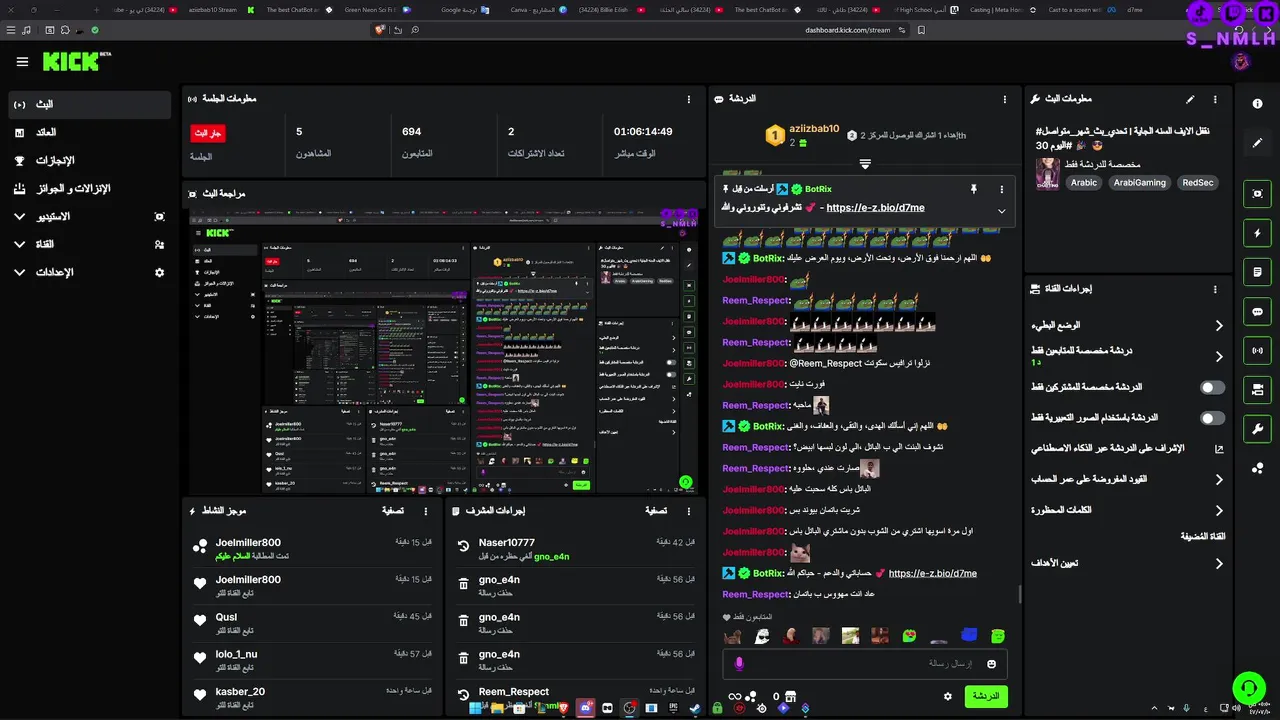This screenshot has width=1280, height=720.
Task: Select the Arabic tag
Action: (1084, 183)
